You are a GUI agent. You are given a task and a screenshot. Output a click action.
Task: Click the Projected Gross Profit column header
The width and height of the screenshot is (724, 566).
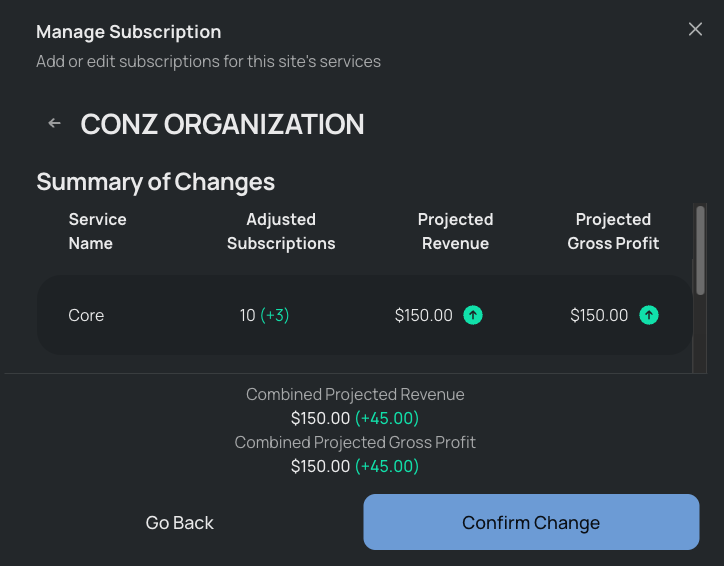click(x=613, y=231)
